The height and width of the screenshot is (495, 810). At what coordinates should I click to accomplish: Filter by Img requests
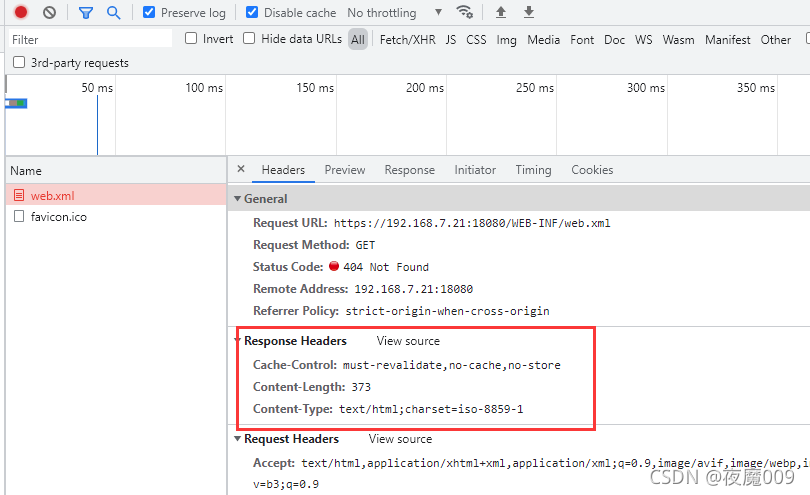point(506,40)
